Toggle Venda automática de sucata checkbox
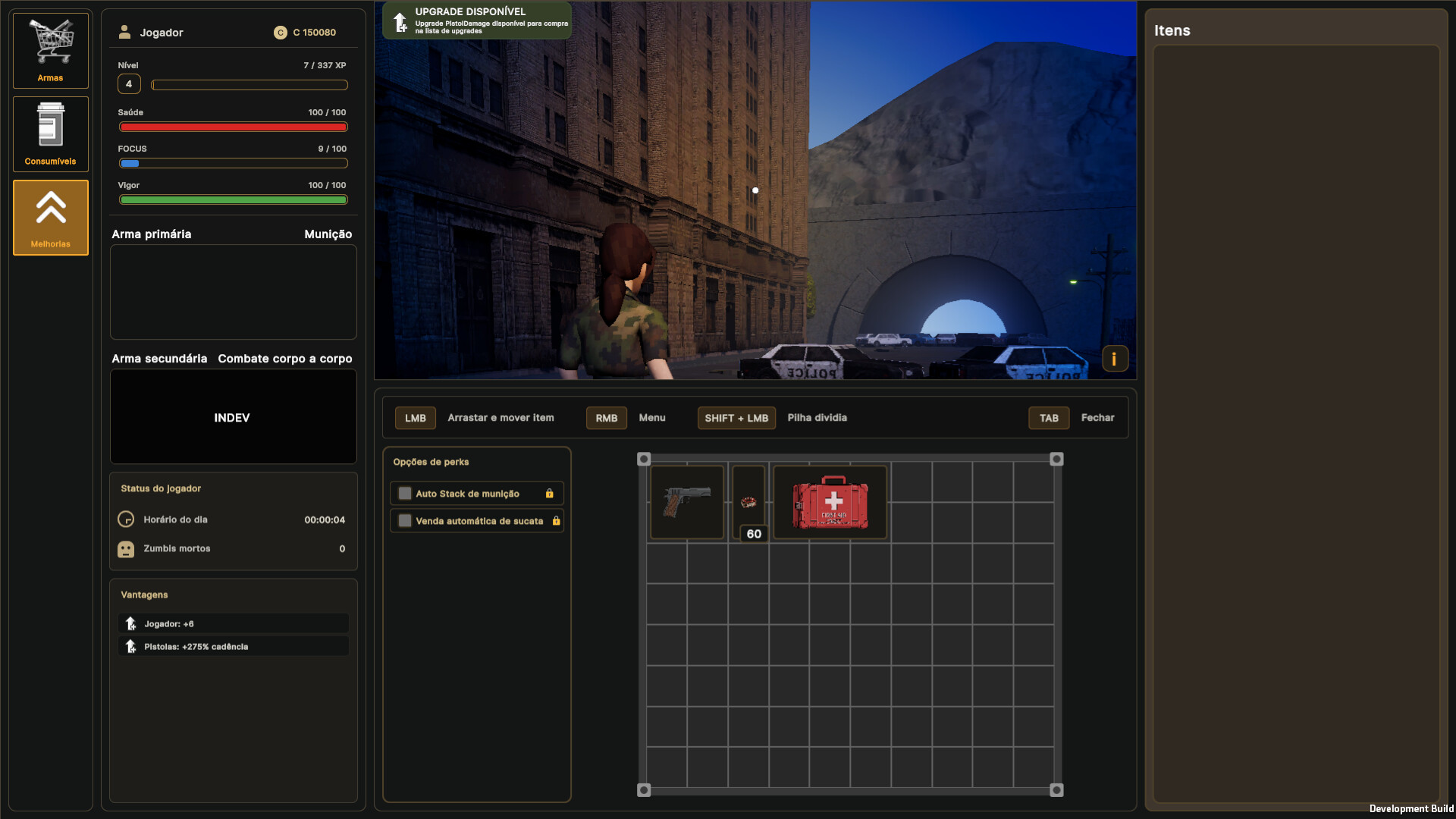 pos(405,521)
